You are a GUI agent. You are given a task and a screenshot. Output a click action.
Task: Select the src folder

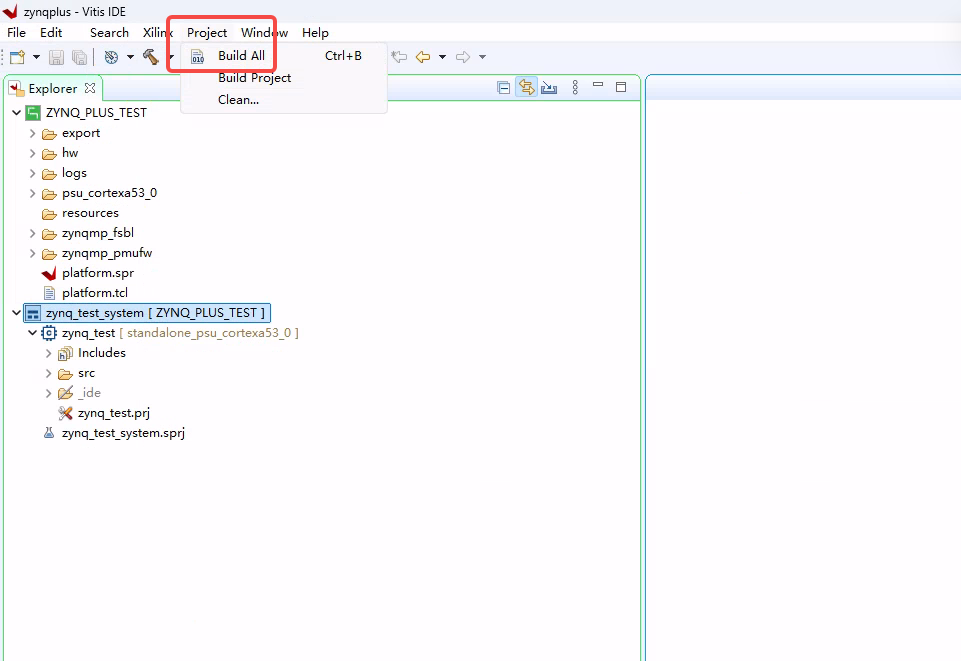tap(86, 373)
